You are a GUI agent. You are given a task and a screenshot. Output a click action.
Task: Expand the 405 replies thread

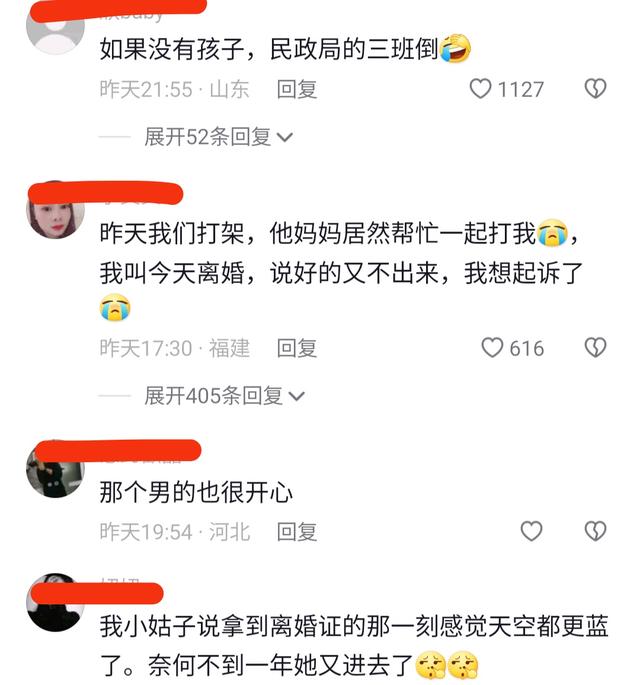(224, 396)
